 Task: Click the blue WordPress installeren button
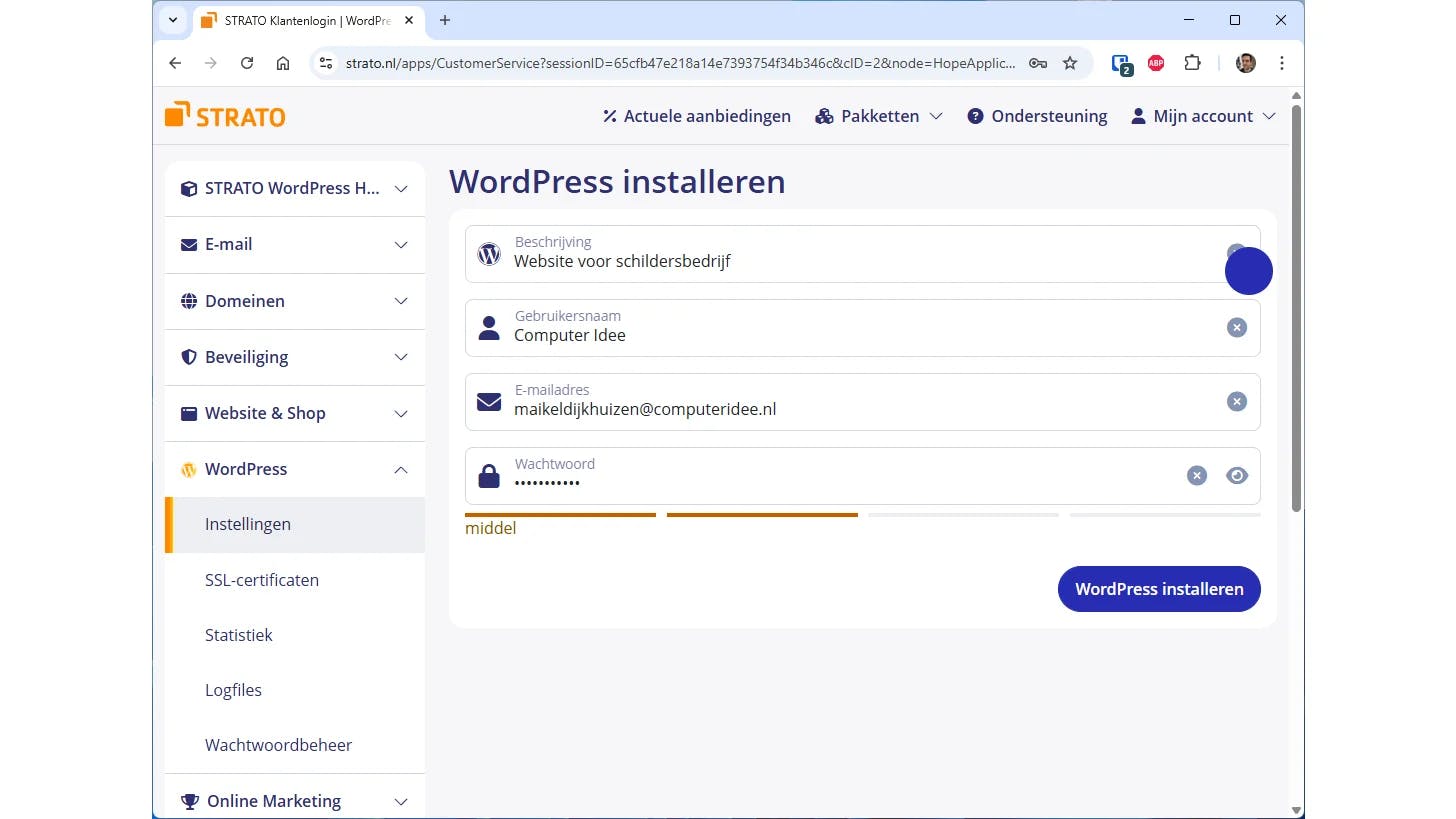1159,589
